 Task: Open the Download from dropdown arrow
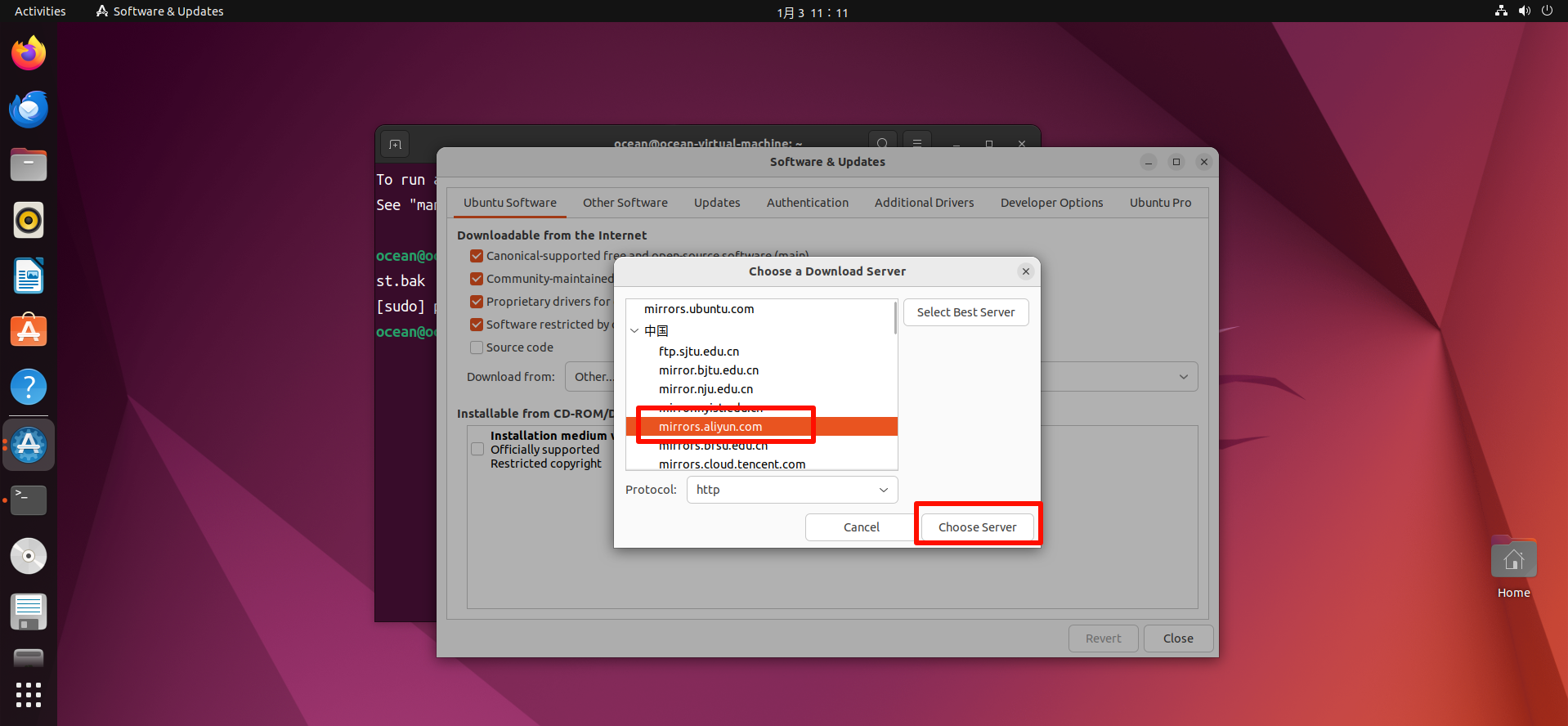click(x=1184, y=377)
